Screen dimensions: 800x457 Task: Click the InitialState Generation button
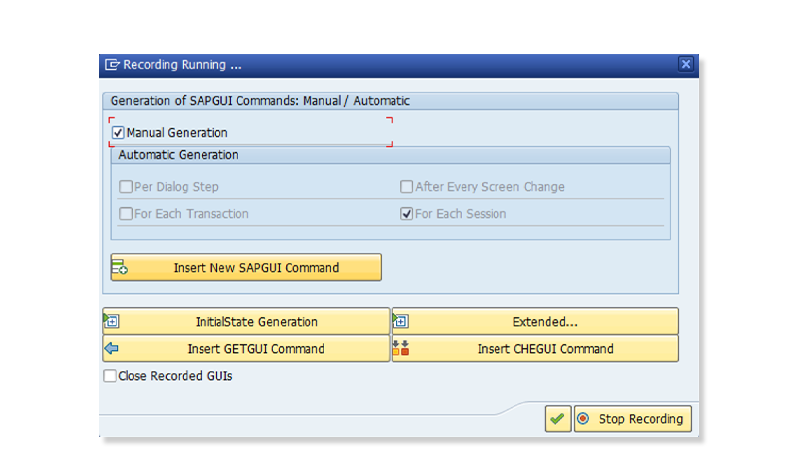[x=246, y=321]
